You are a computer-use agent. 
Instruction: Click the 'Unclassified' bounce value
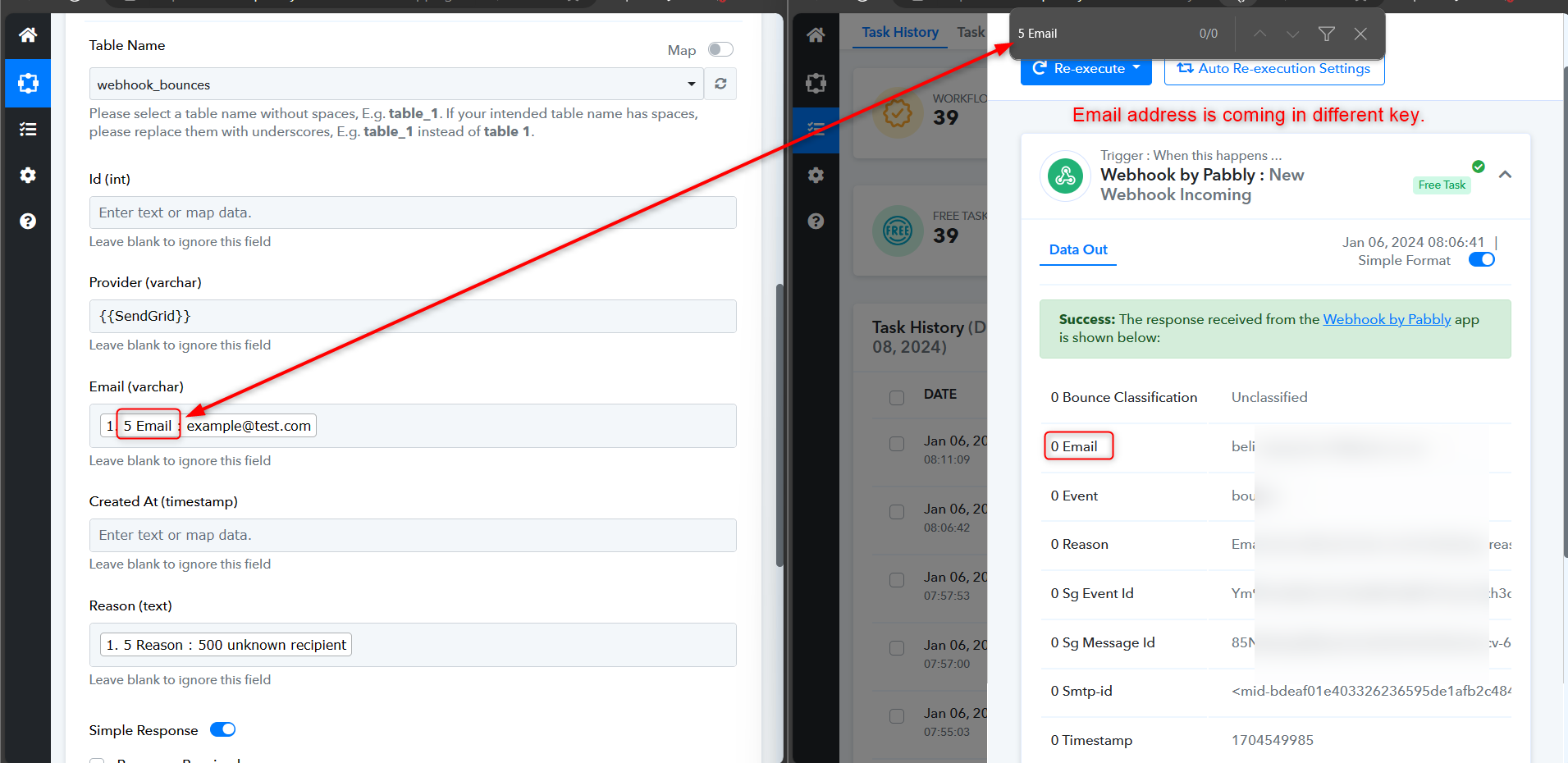pyautogui.click(x=1269, y=397)
